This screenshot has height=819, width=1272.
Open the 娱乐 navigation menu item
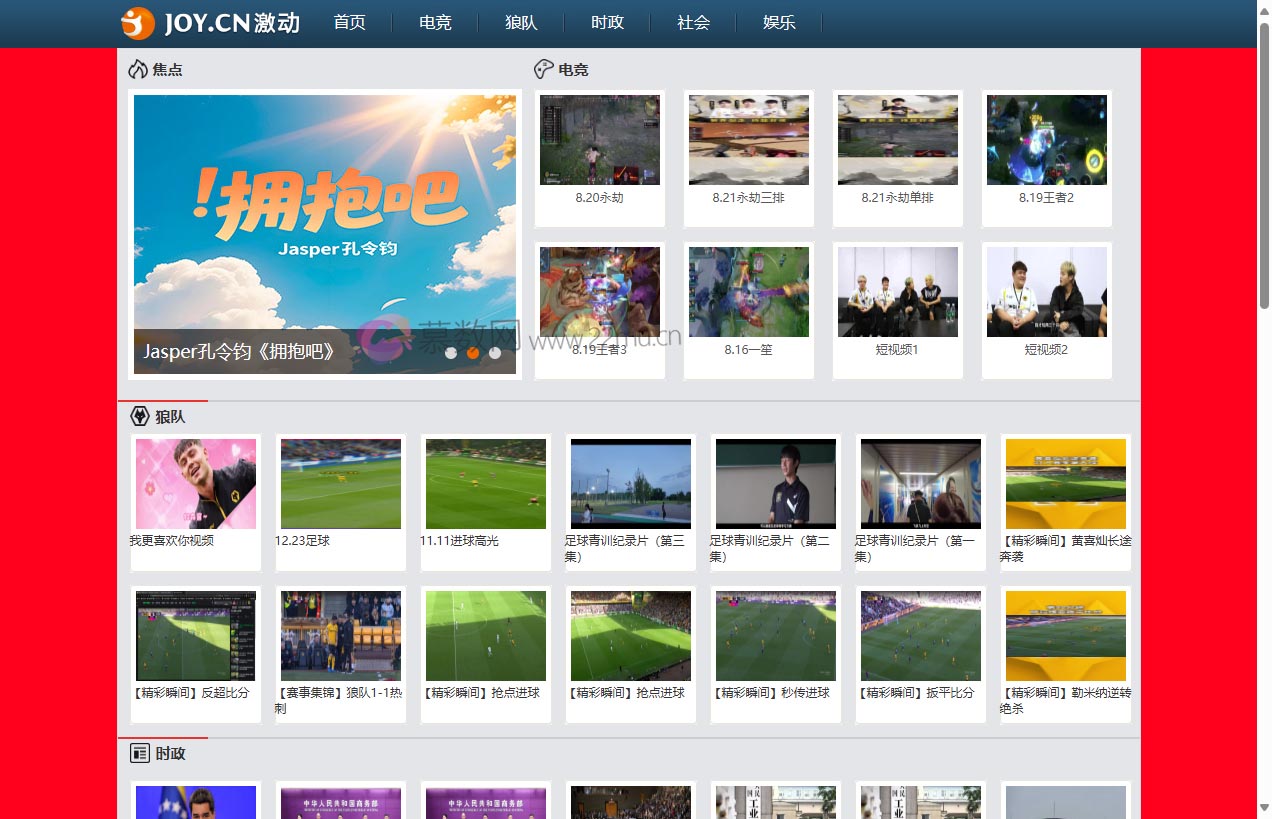tap(779, 23)
